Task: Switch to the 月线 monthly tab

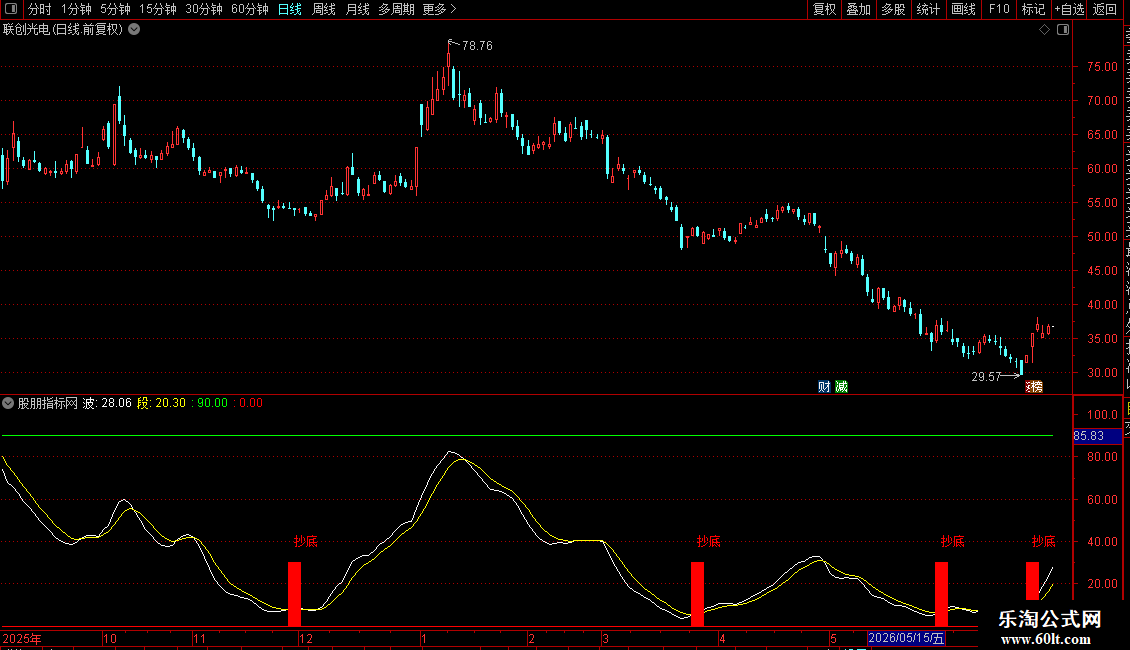Action: tap(357, 9)
